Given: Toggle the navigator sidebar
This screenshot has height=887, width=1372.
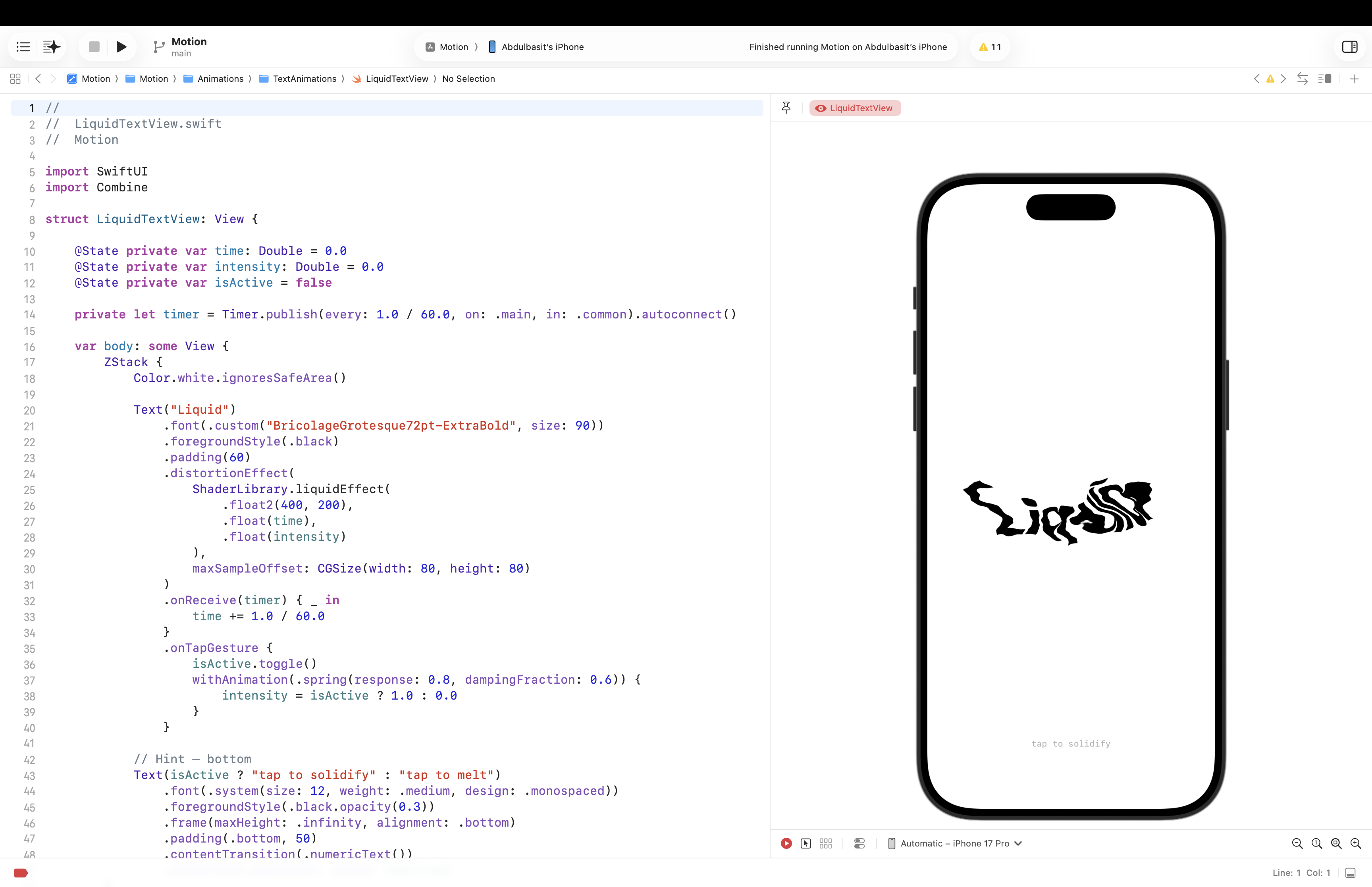Looking at the screenshot, I should (x=23, y=47).
